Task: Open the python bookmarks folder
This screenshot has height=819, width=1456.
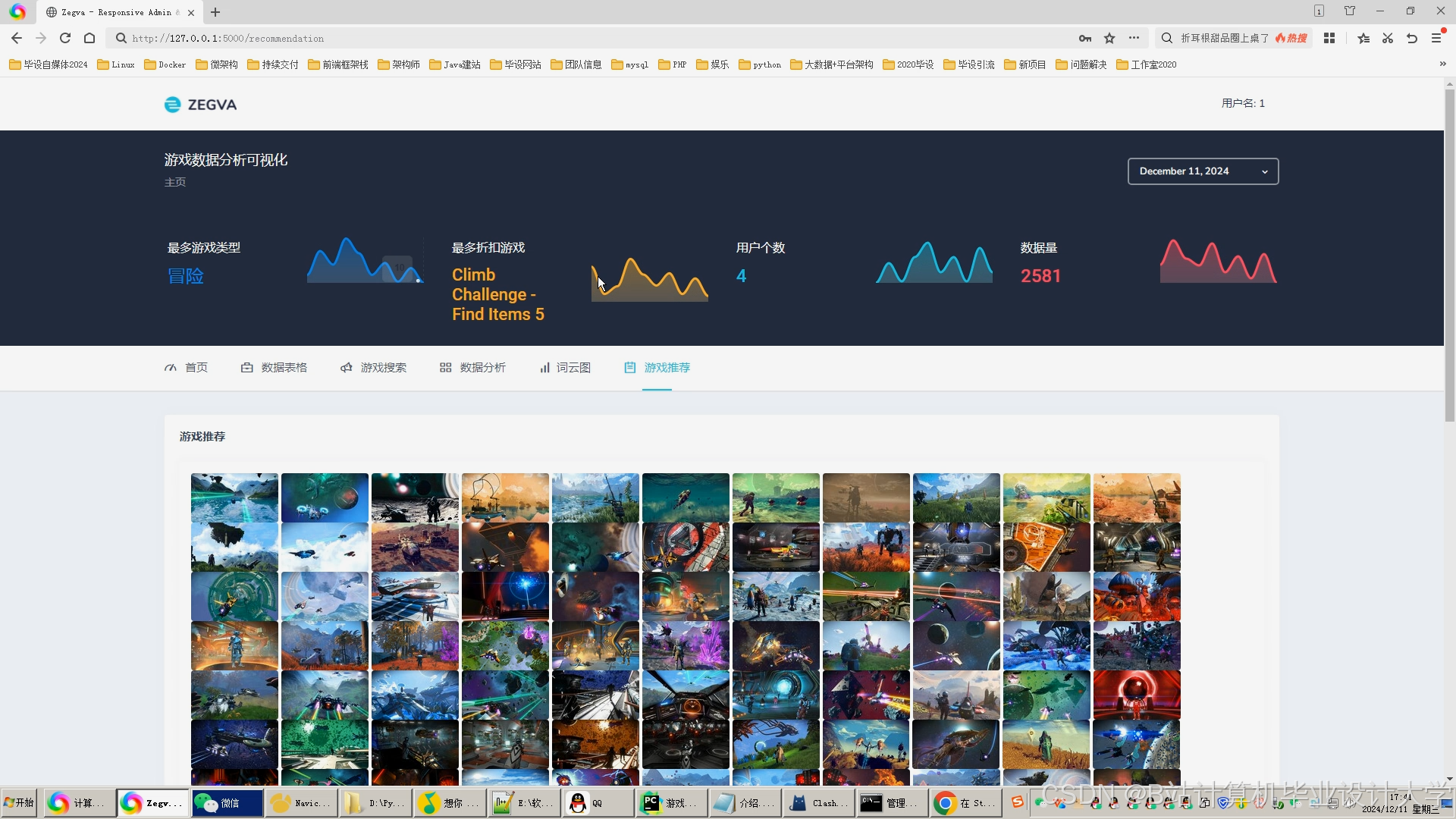Action: tap(760, 64)
